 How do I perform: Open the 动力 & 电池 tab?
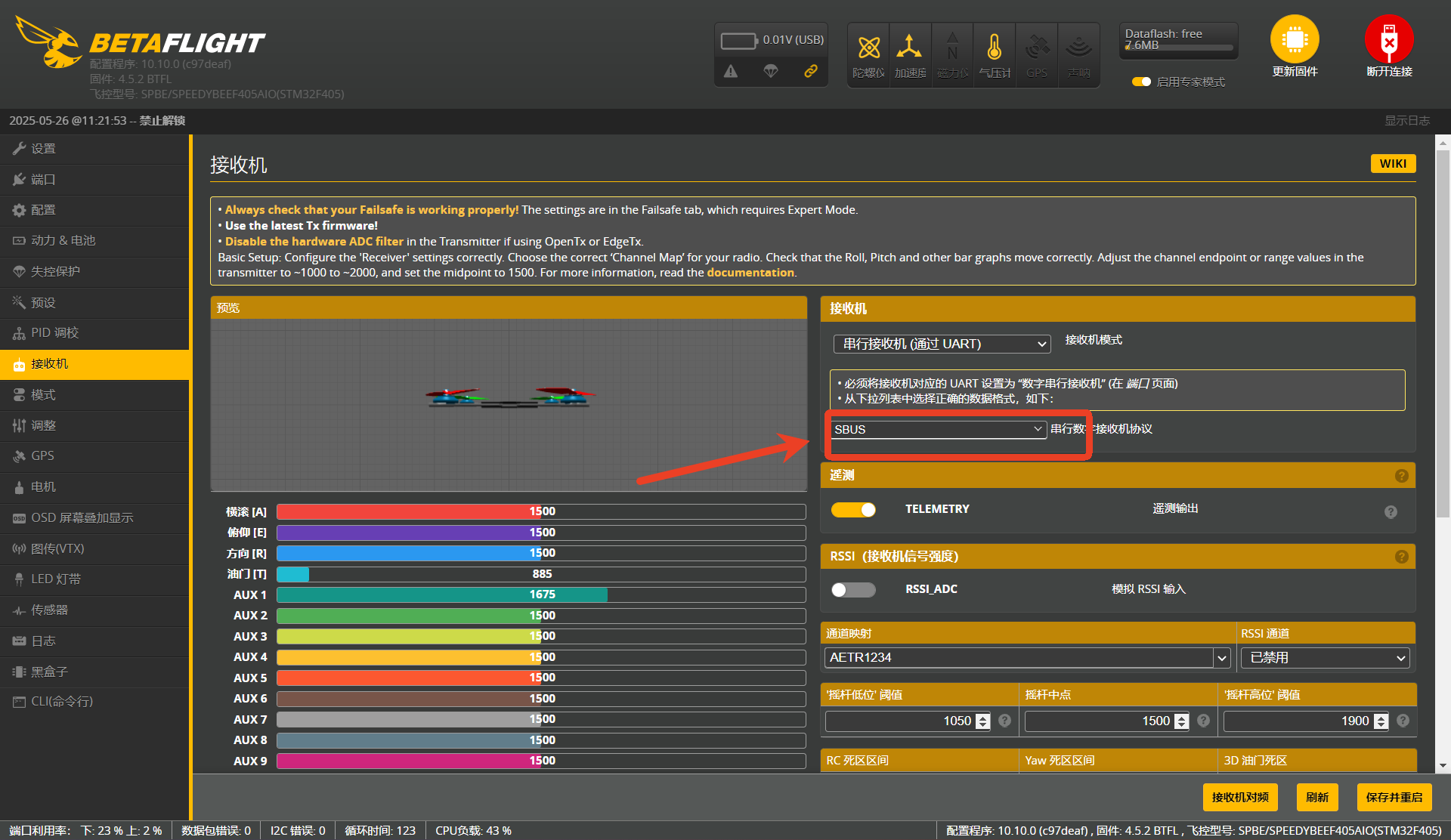coord(94,240)
